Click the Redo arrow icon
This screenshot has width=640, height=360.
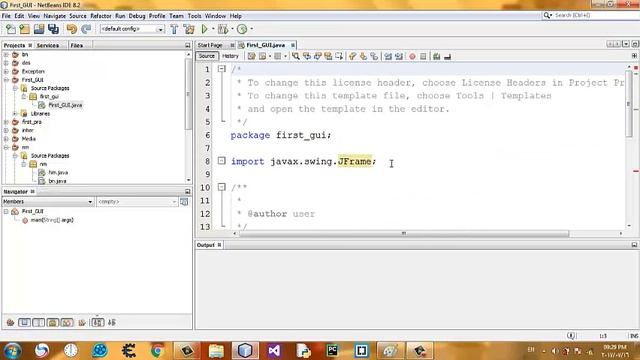click(86, 29)
